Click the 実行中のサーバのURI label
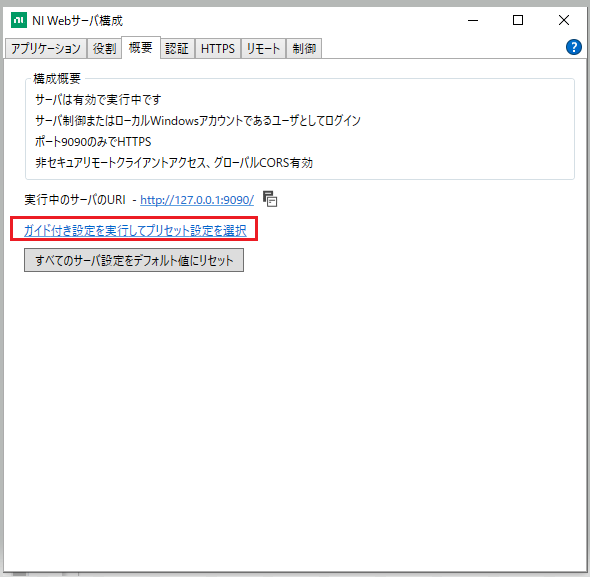590x577 pixels. (x=75, y=200)
